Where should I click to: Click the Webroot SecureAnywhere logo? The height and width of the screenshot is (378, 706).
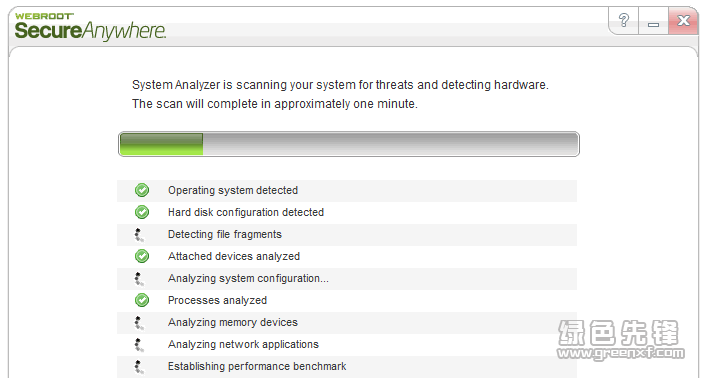90,27
